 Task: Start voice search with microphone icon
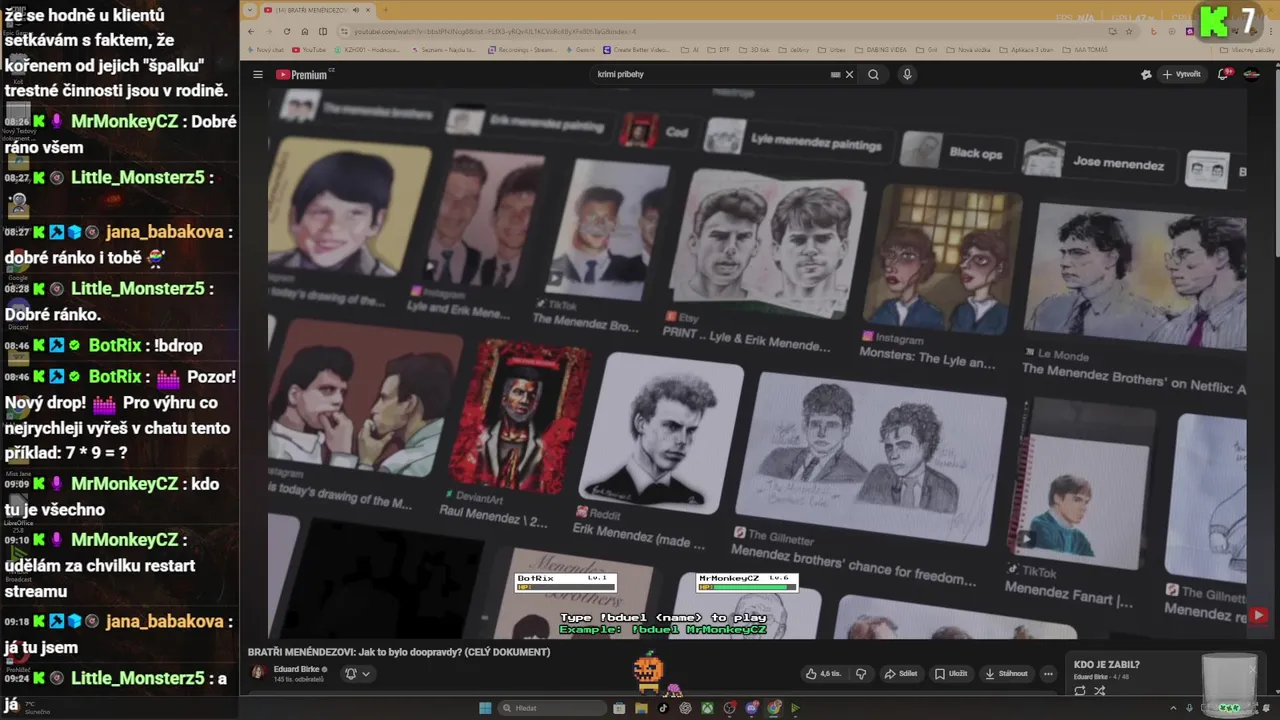(x=907, y=75)
